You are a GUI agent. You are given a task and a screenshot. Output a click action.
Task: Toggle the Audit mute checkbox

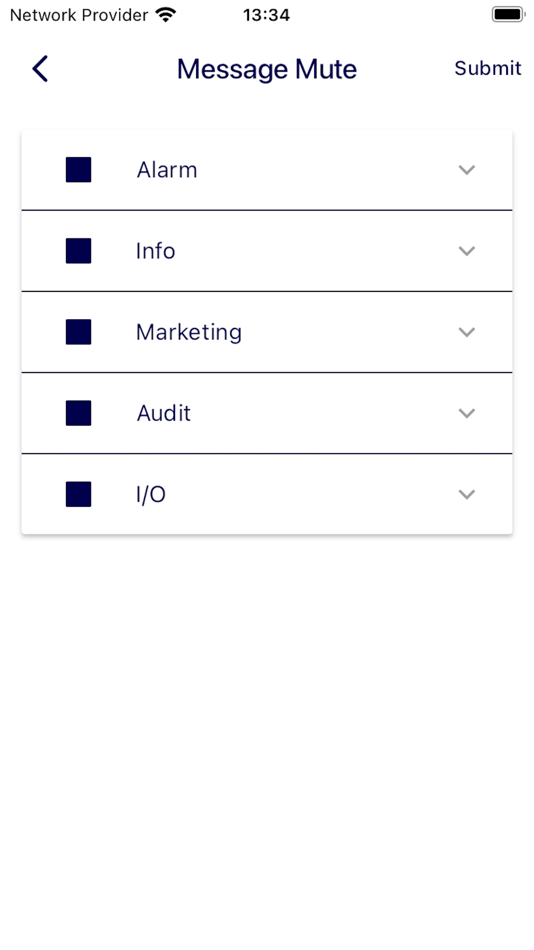click(79, 413)
